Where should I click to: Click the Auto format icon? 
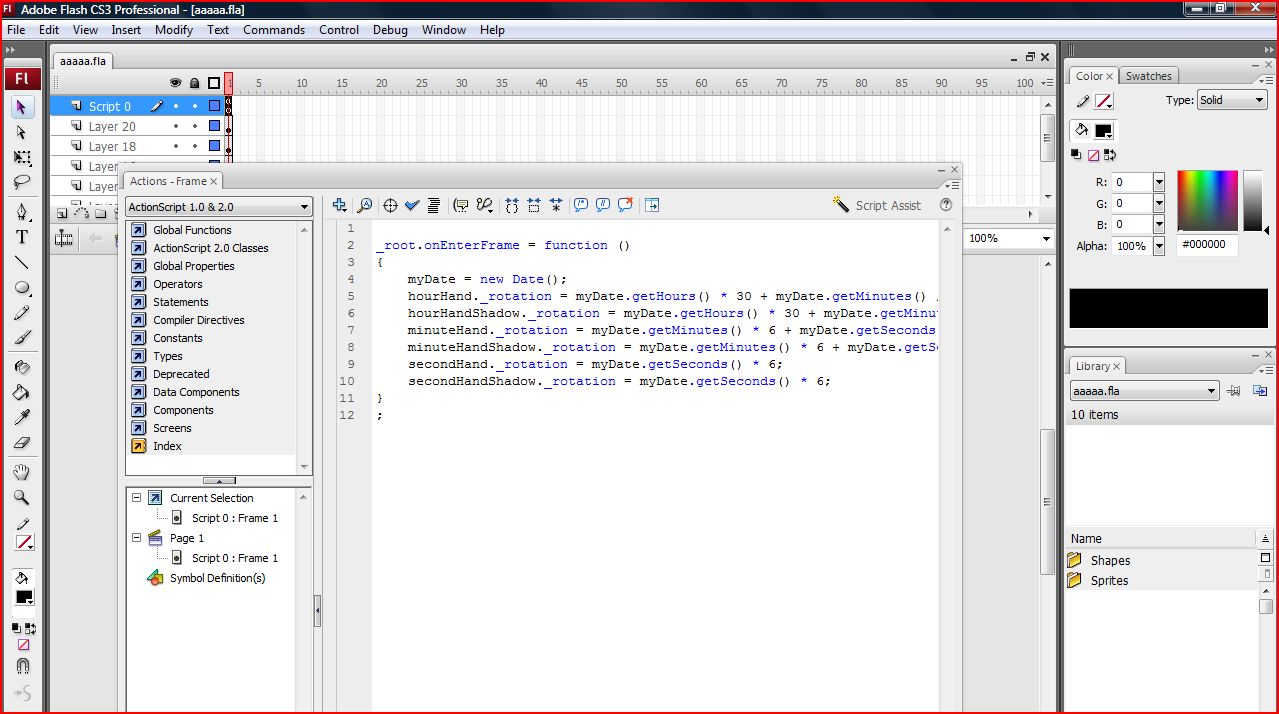(433, 205)
